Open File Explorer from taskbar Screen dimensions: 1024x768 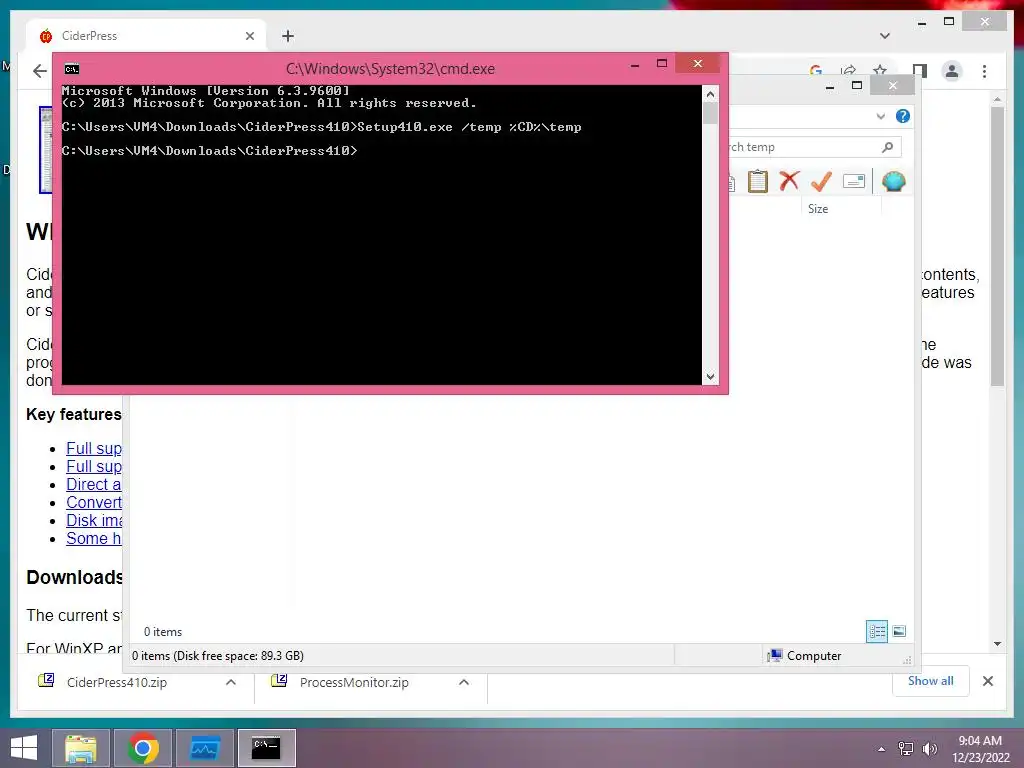pyautogui.click(x=81, y=748)
